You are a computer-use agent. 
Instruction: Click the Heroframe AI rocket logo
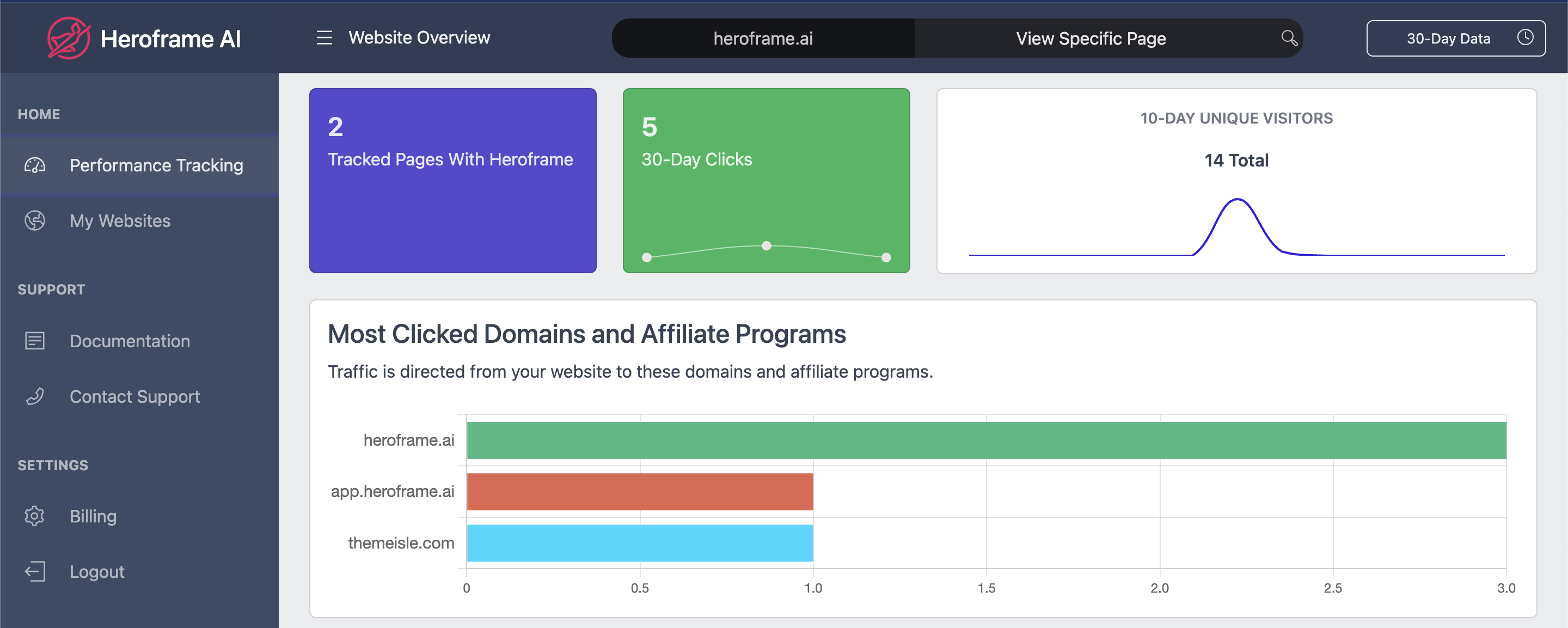(x=69, y=38)
